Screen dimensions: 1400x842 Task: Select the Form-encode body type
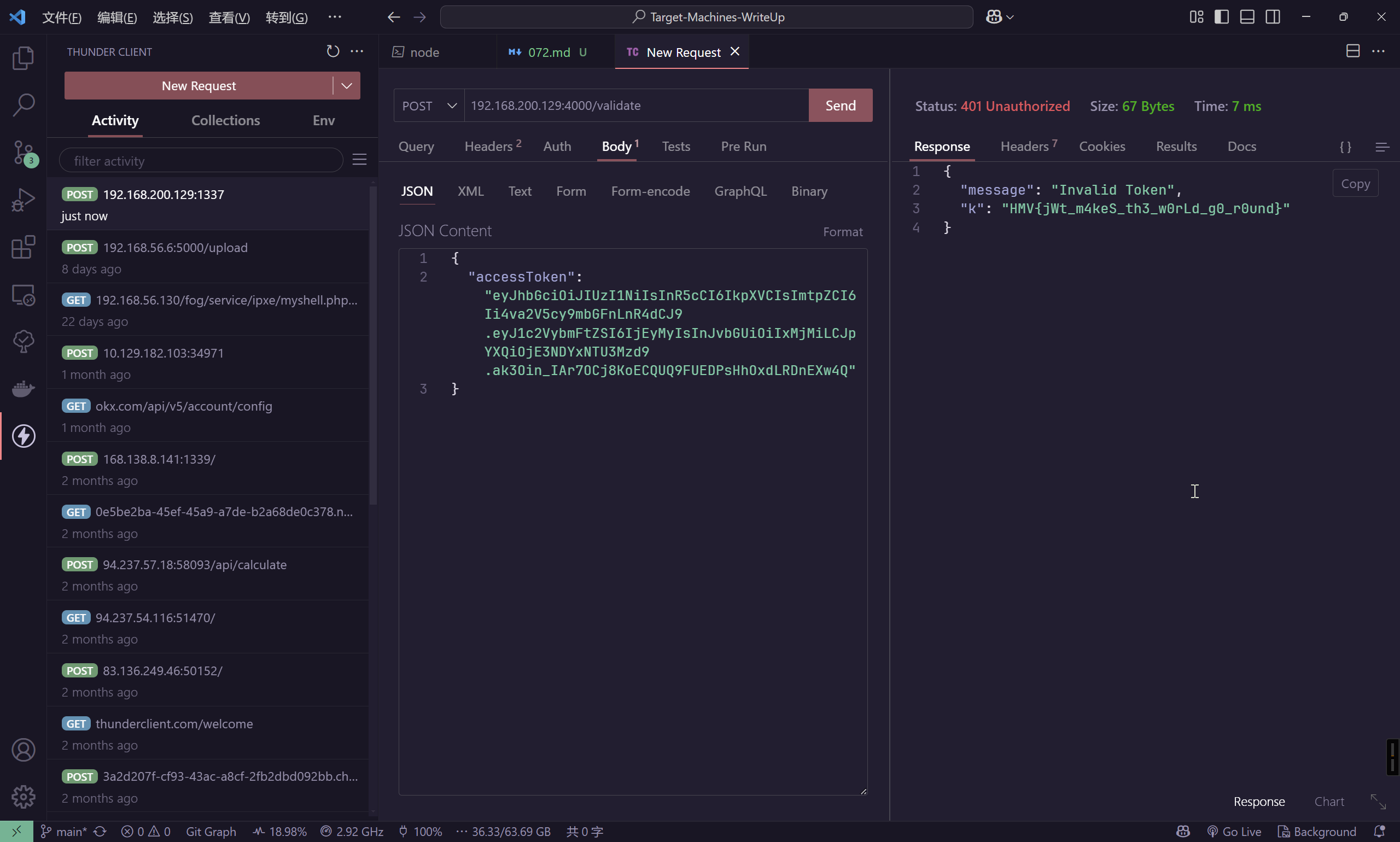click(x=650, y=191)
